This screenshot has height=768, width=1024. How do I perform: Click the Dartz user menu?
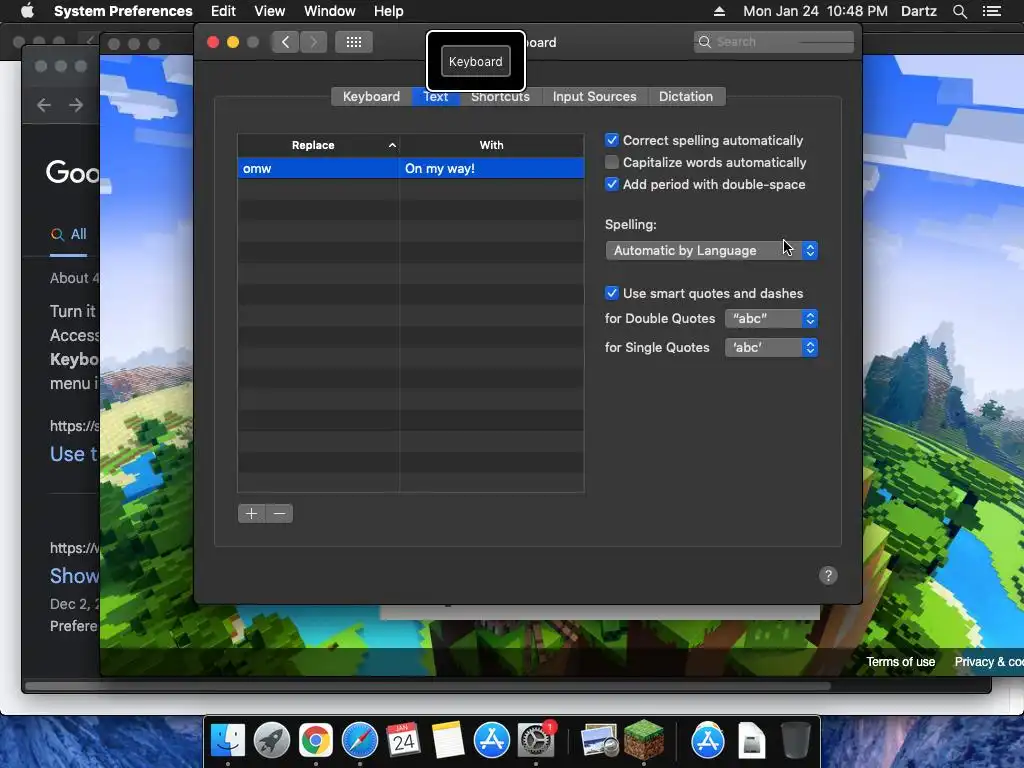click(x=919, y=11)
